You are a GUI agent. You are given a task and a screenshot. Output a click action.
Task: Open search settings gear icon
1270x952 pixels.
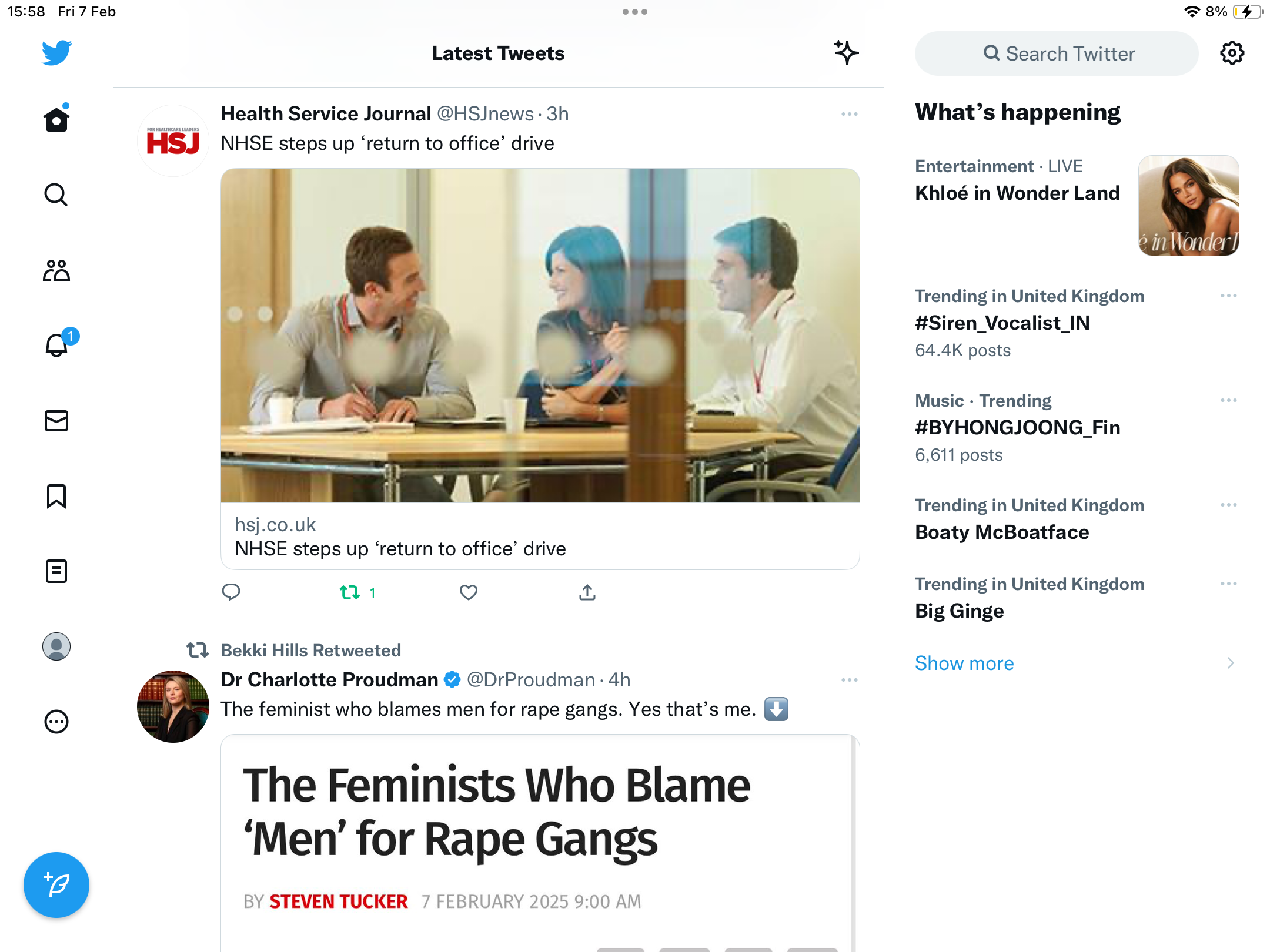(1232, 53)
